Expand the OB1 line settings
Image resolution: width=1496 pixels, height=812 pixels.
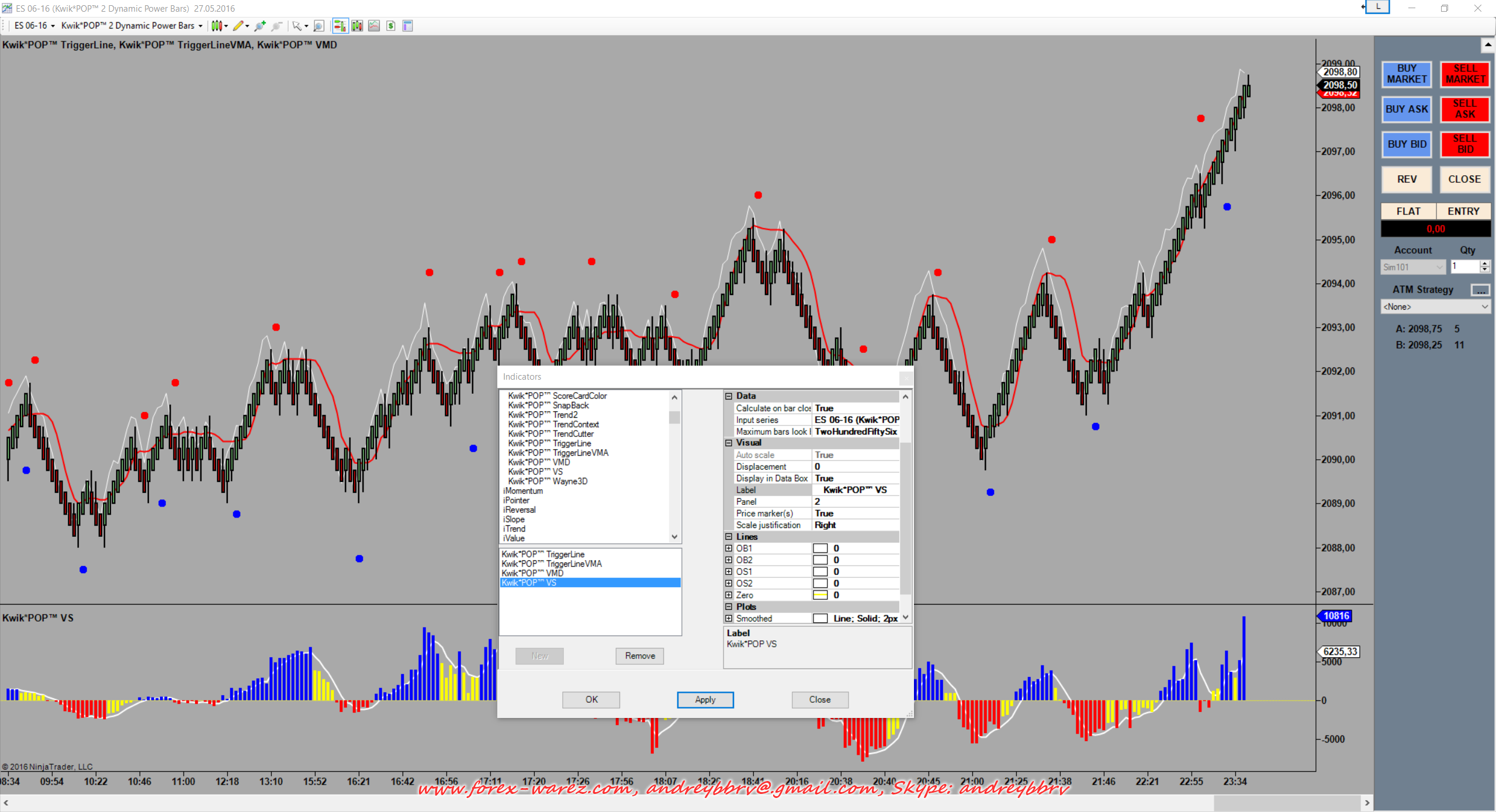(729, 548)
